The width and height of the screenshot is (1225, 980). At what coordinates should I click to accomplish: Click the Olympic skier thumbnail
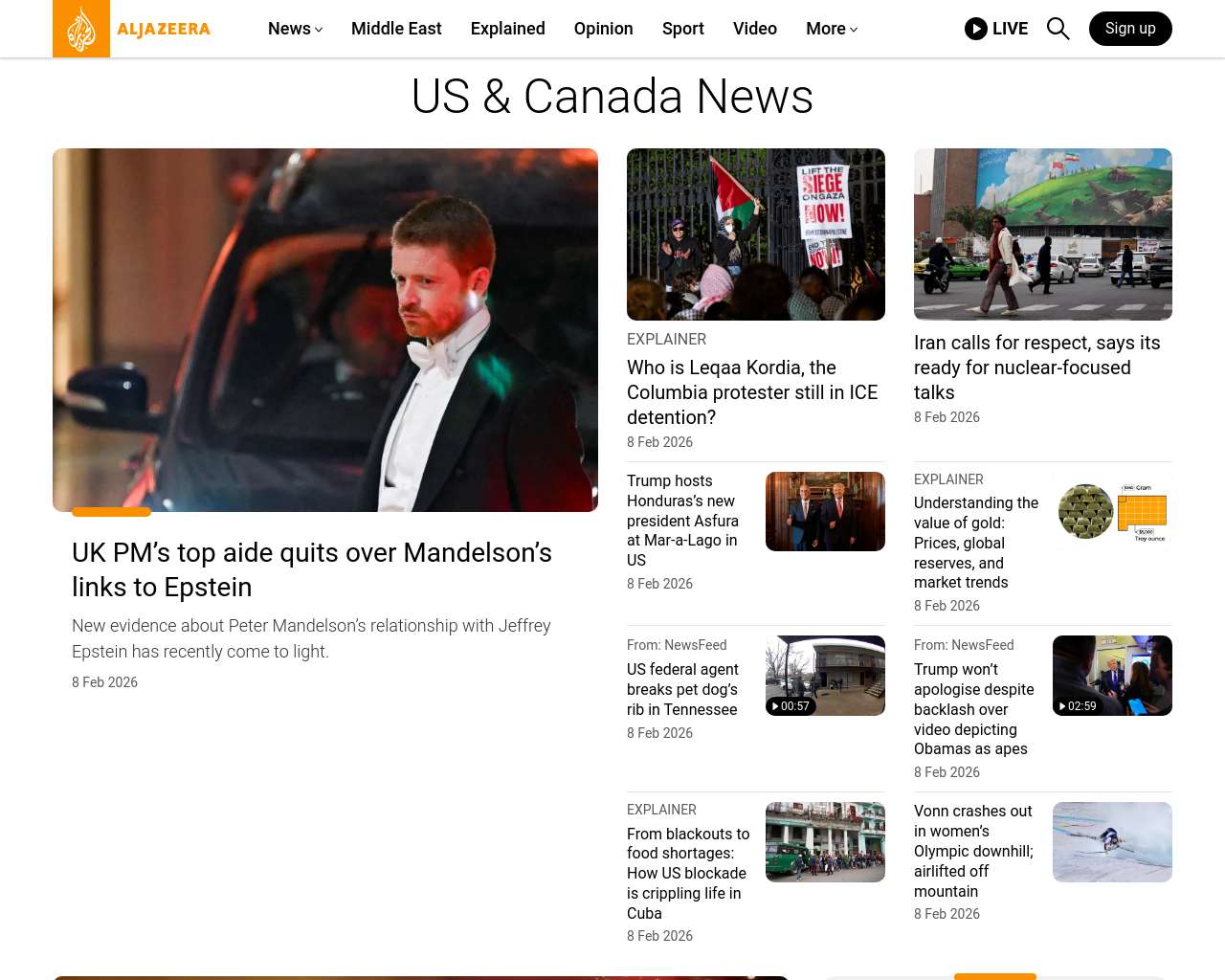[1111, 842]
